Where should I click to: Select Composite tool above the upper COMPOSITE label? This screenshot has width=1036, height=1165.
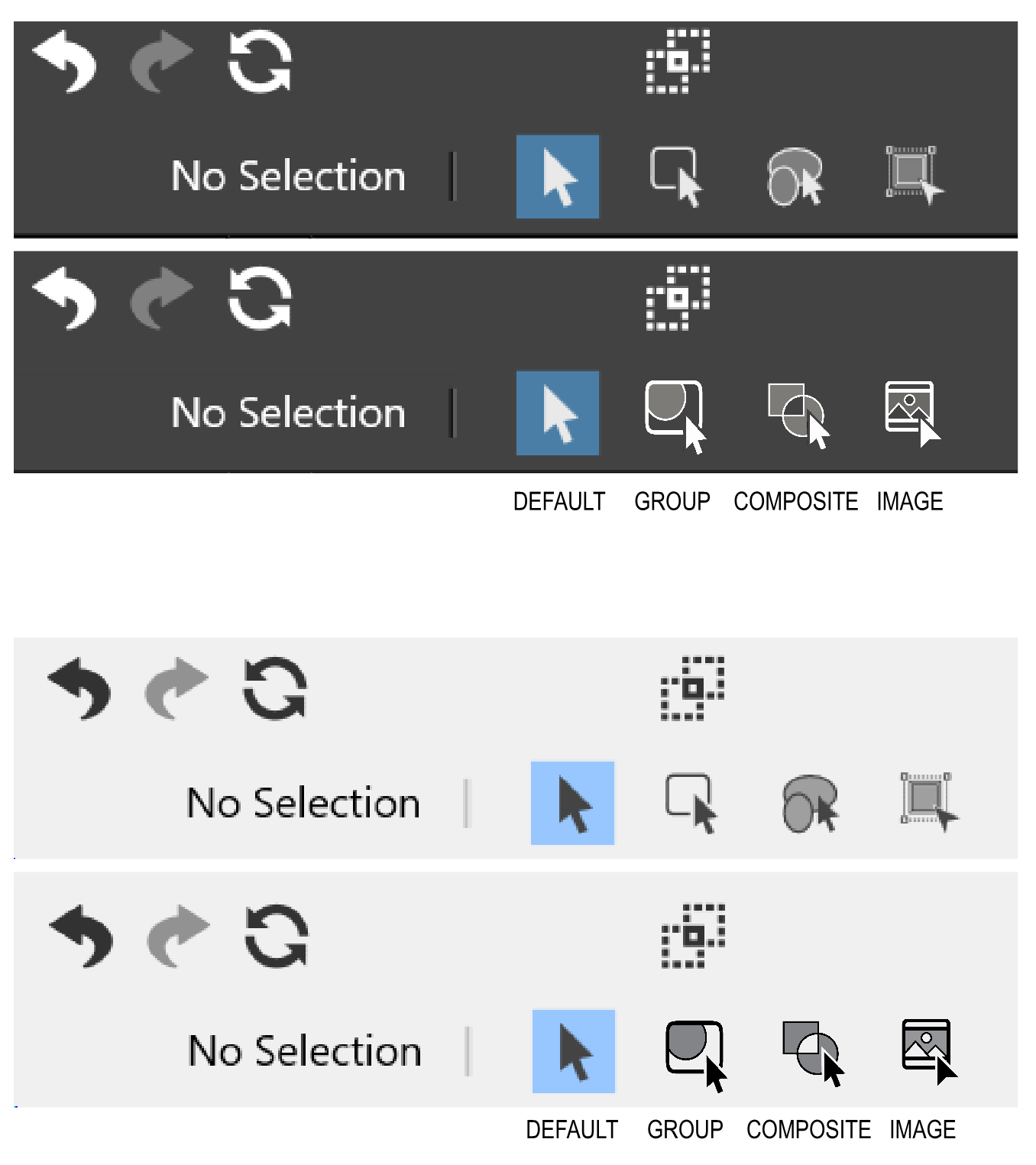tap(797, 413)
